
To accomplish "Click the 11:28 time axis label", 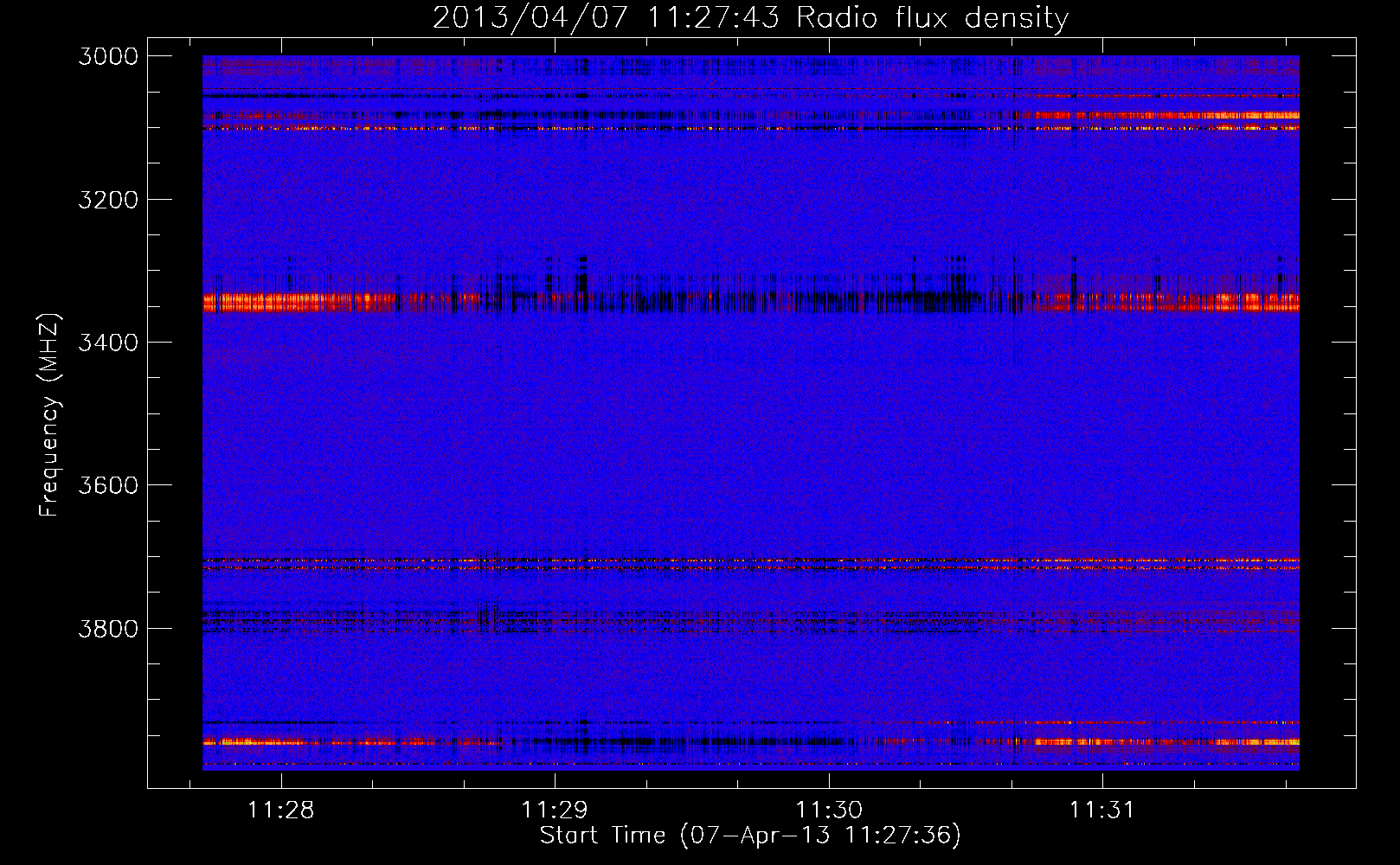I will point(280,811).
